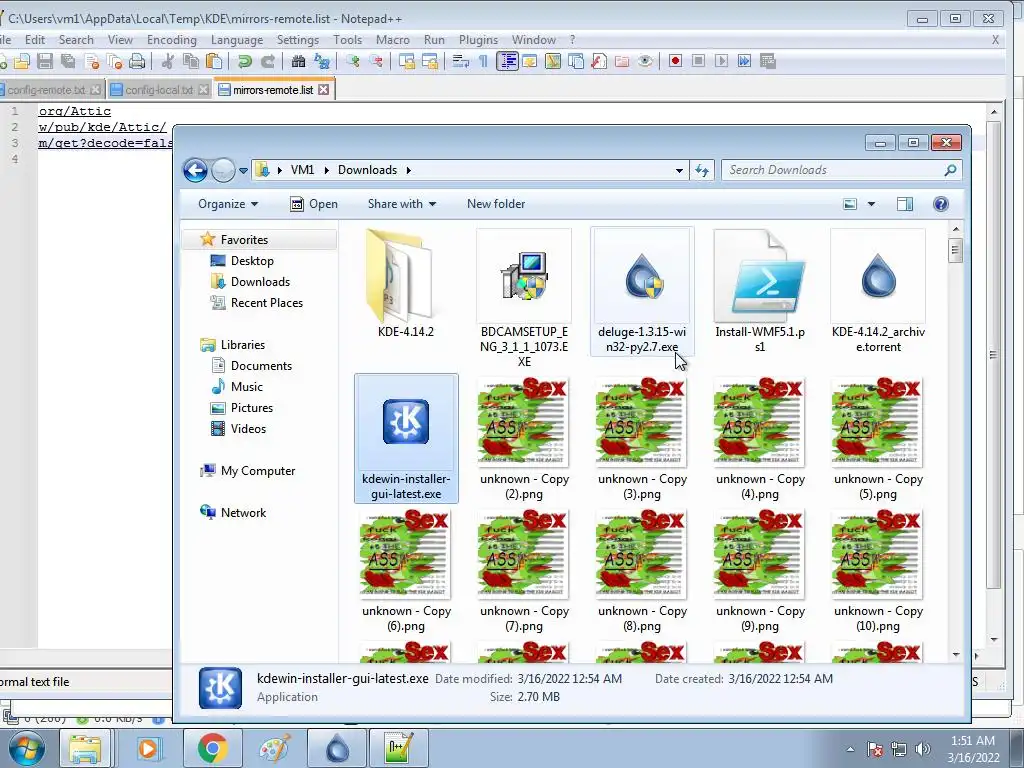Open Replace dialog icon in Notepad++
The width and height of the screenshot is (1024, 768).
(x=322, y=61)
